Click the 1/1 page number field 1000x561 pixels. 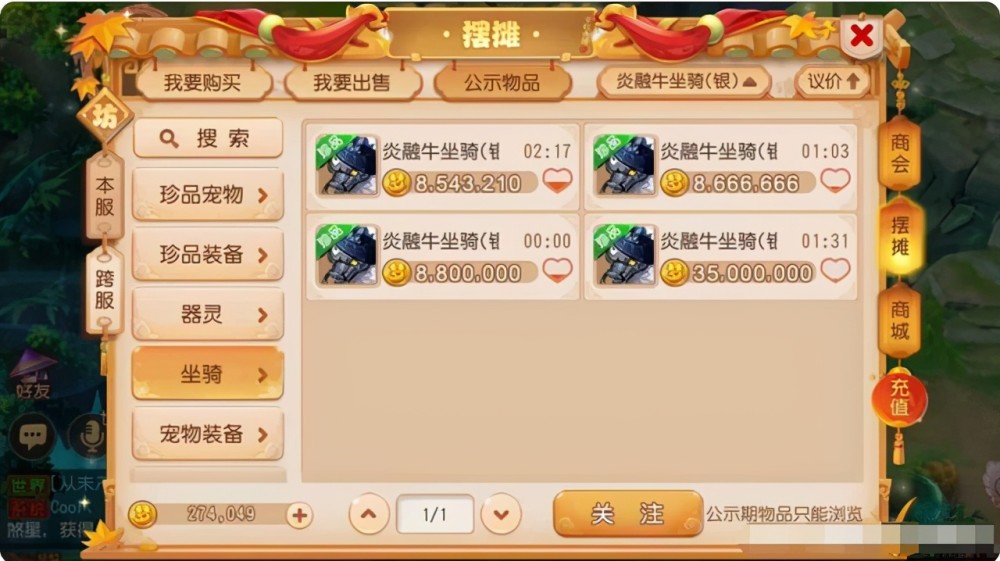click(435, 514)
